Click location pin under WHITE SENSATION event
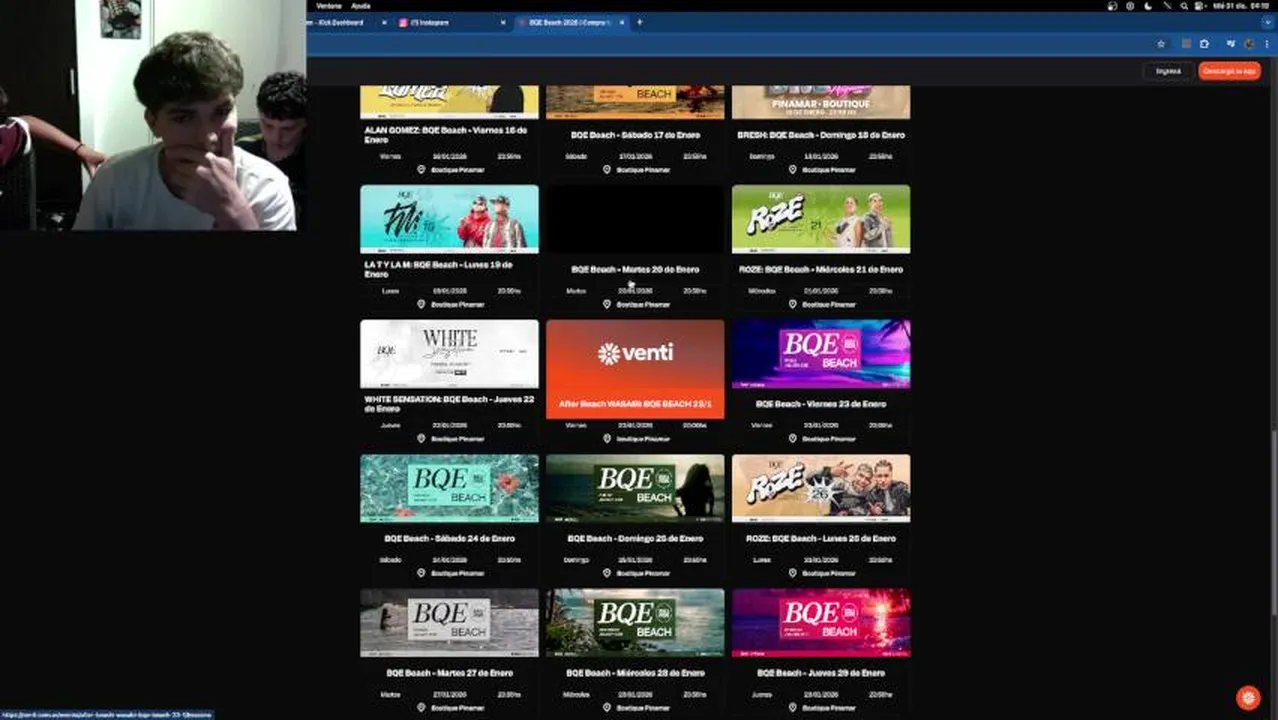 pyautogui.click(x=421, y=439)
